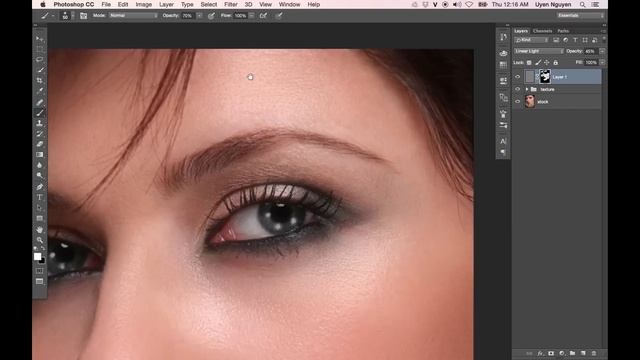Enable airbrush mode
Screen dimensions: 640x360
click(263, 16)
